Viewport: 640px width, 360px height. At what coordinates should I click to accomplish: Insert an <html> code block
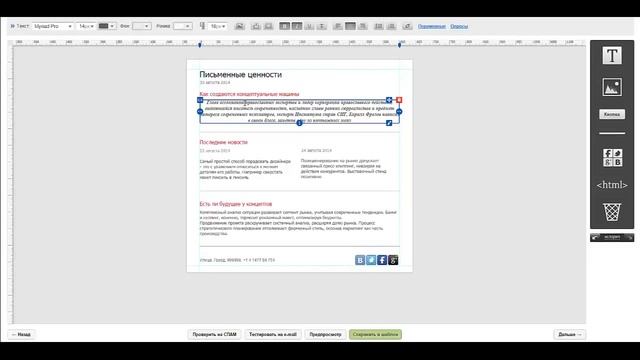(x=612, y=185)
